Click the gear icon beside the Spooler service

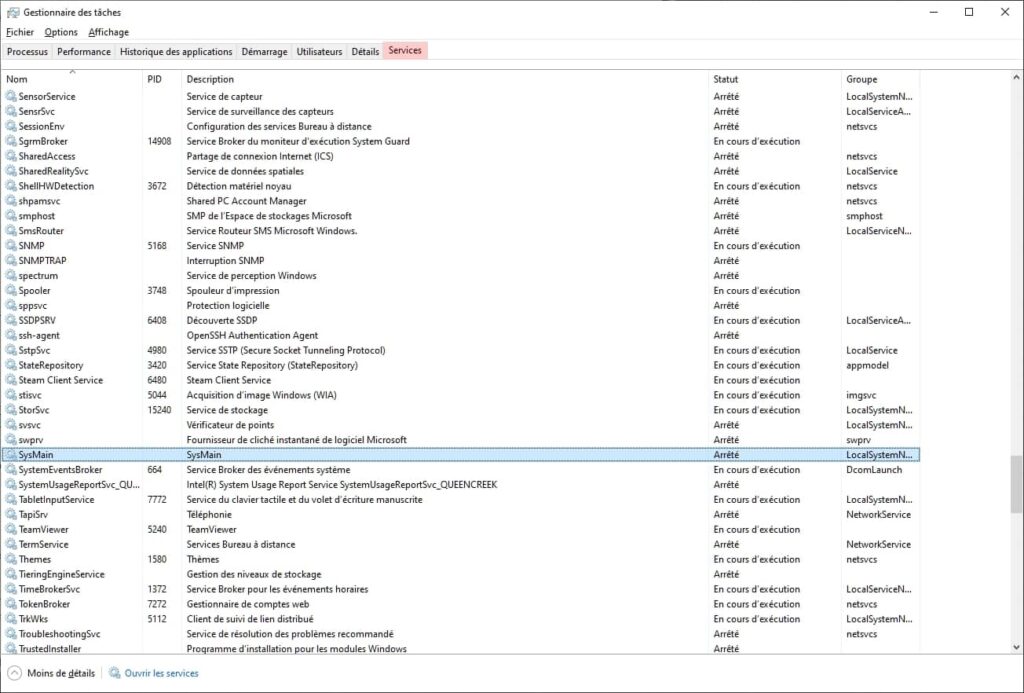(11, 291)
